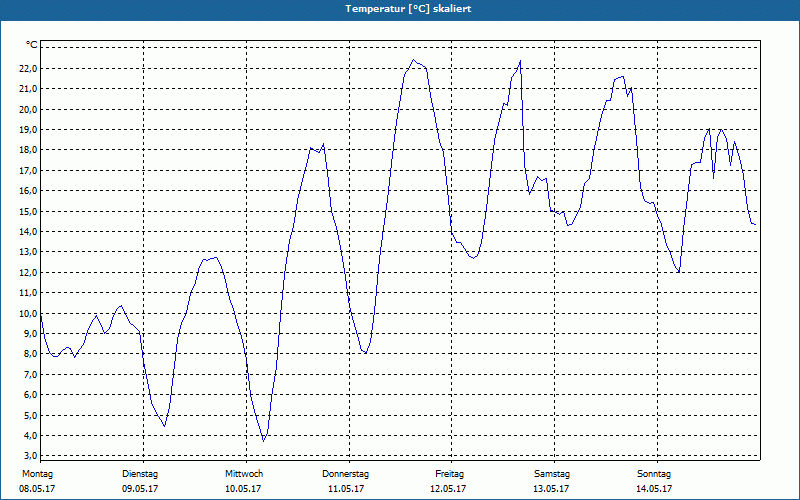Click the 5,0 y-axis label

(x=31, y=415)
